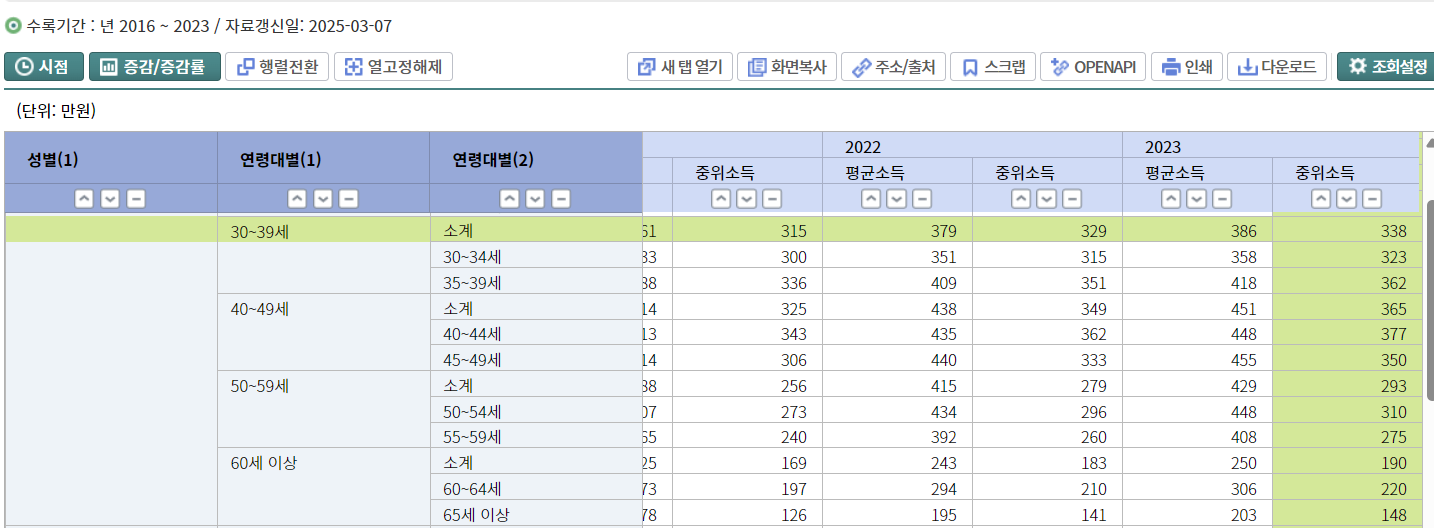Select the cell with value 418
The width and height of the screenshot is (1434, 528).
[x=1197, y=283]
